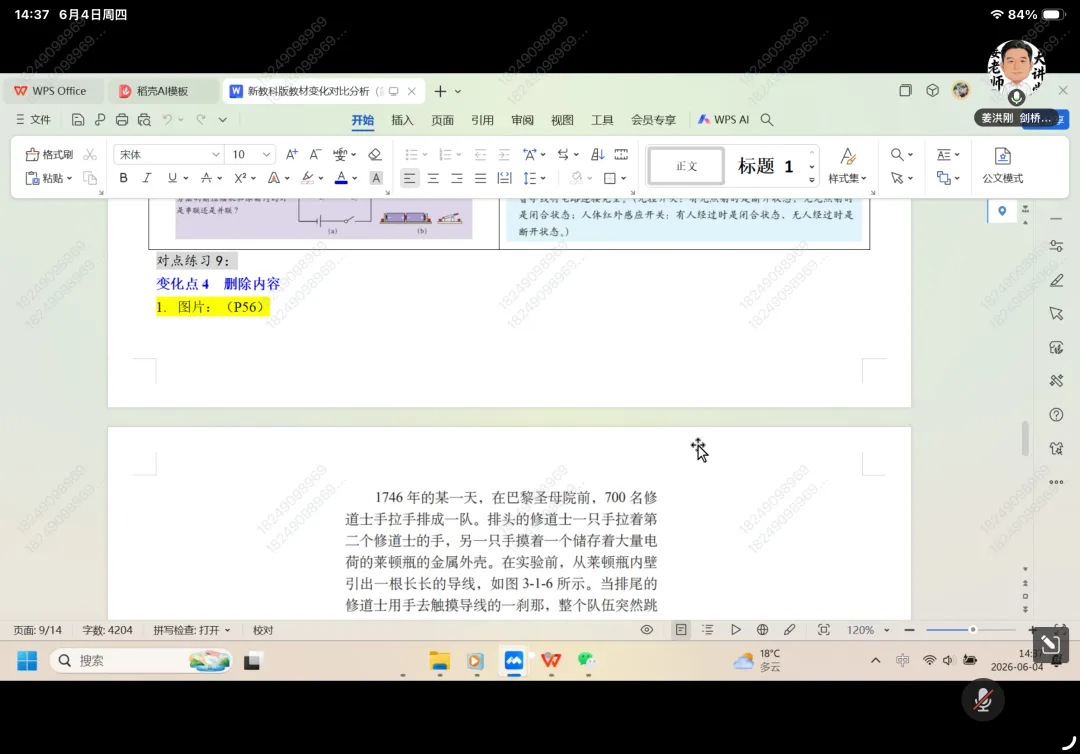Screen dimensions: 1080x754
Task: Click the Windows taskbar search box
Action: (x=141, y=661)
